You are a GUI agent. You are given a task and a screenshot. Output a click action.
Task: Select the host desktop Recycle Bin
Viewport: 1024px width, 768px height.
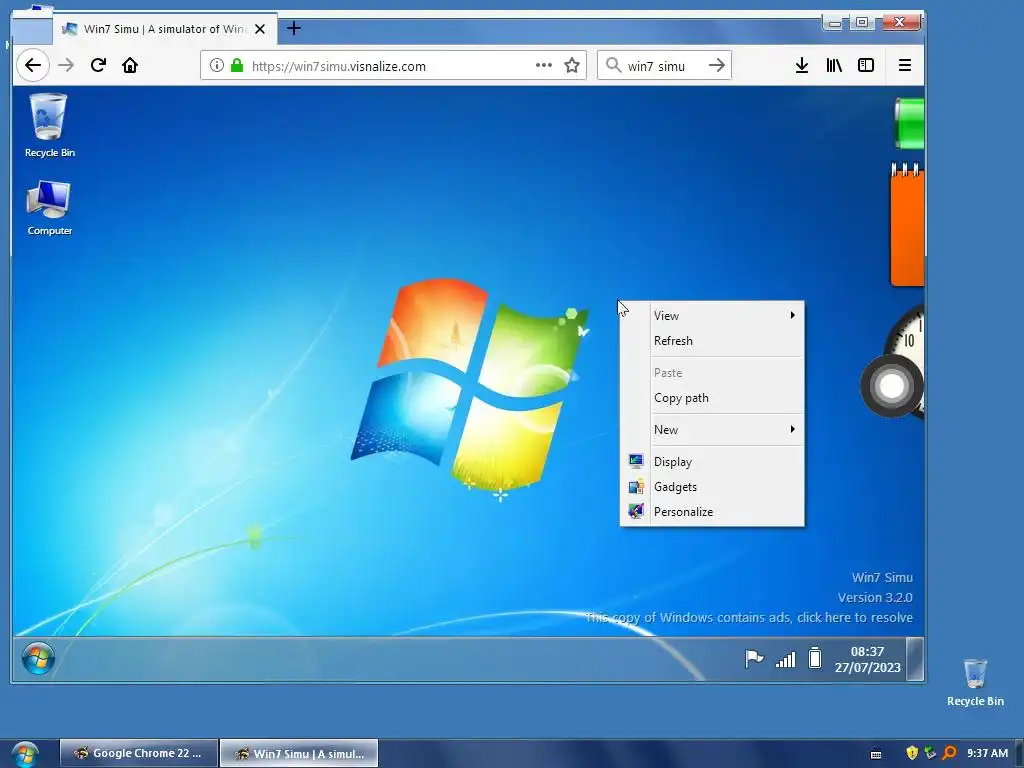coord(975,682)
